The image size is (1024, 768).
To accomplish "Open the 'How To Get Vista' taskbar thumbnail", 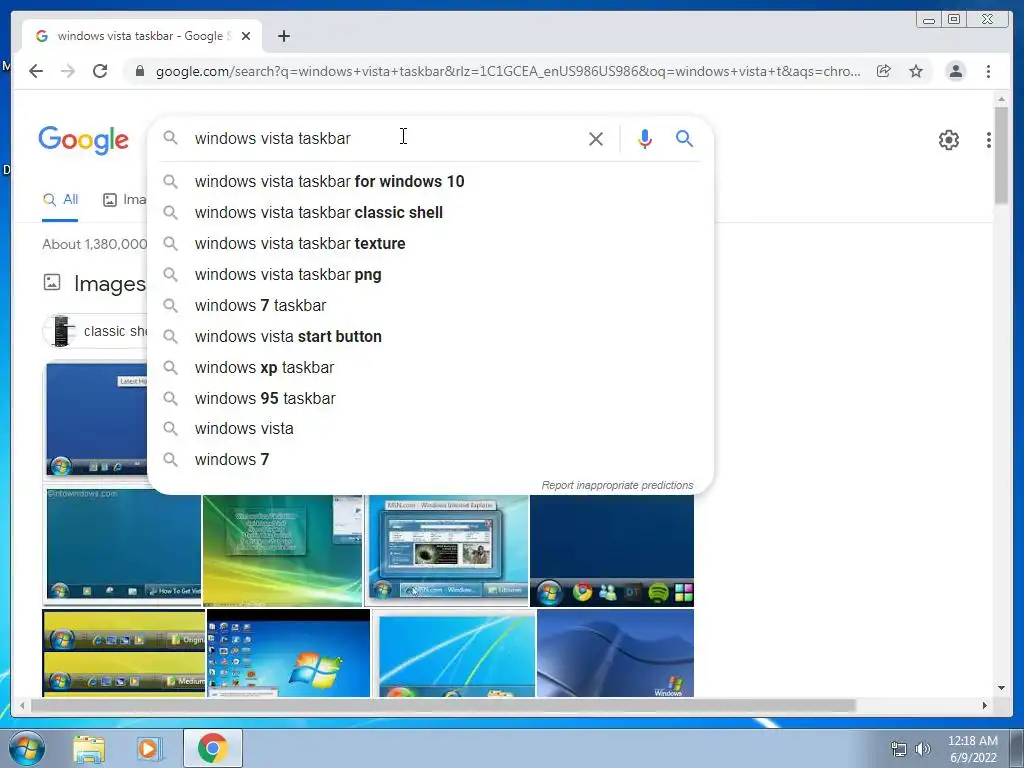I will [123, 546].
